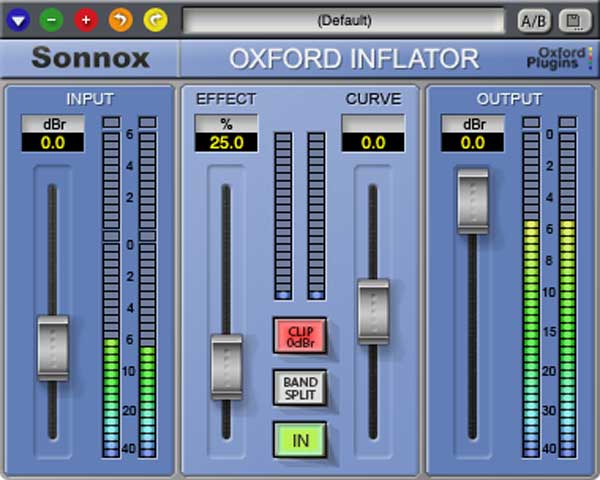
Task: Click the left Output level meter
Action: [x=531, y=295]
